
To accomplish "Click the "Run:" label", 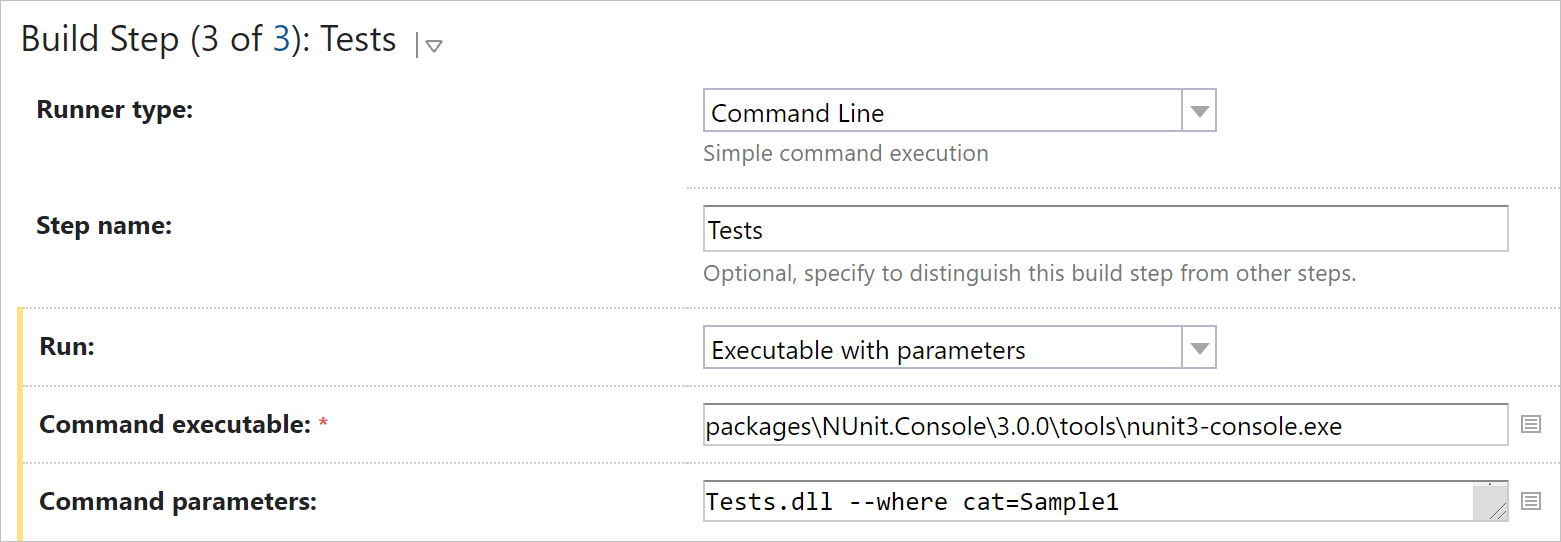I will (69, 347).
